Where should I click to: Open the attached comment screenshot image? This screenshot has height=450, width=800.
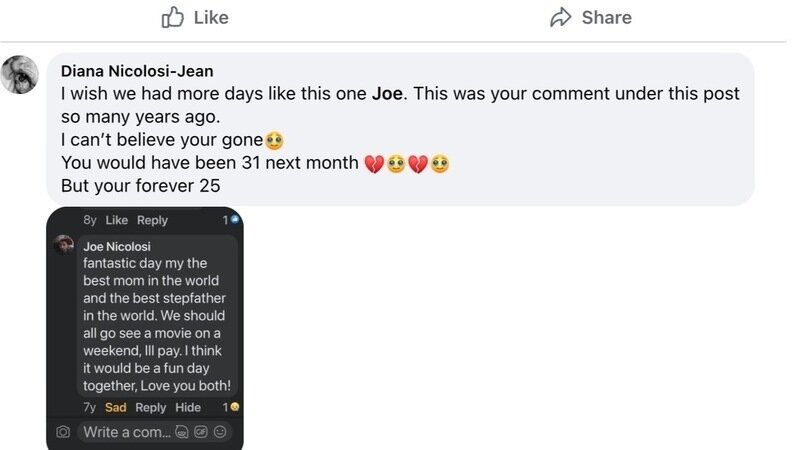click(145, 328)
